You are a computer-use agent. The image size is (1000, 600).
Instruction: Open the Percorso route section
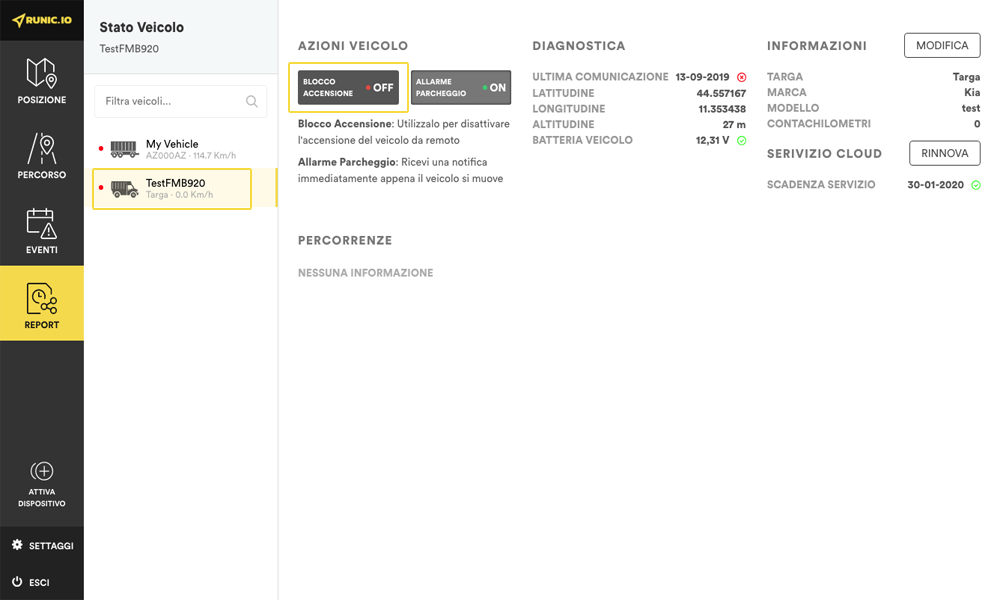coord(42,156)
